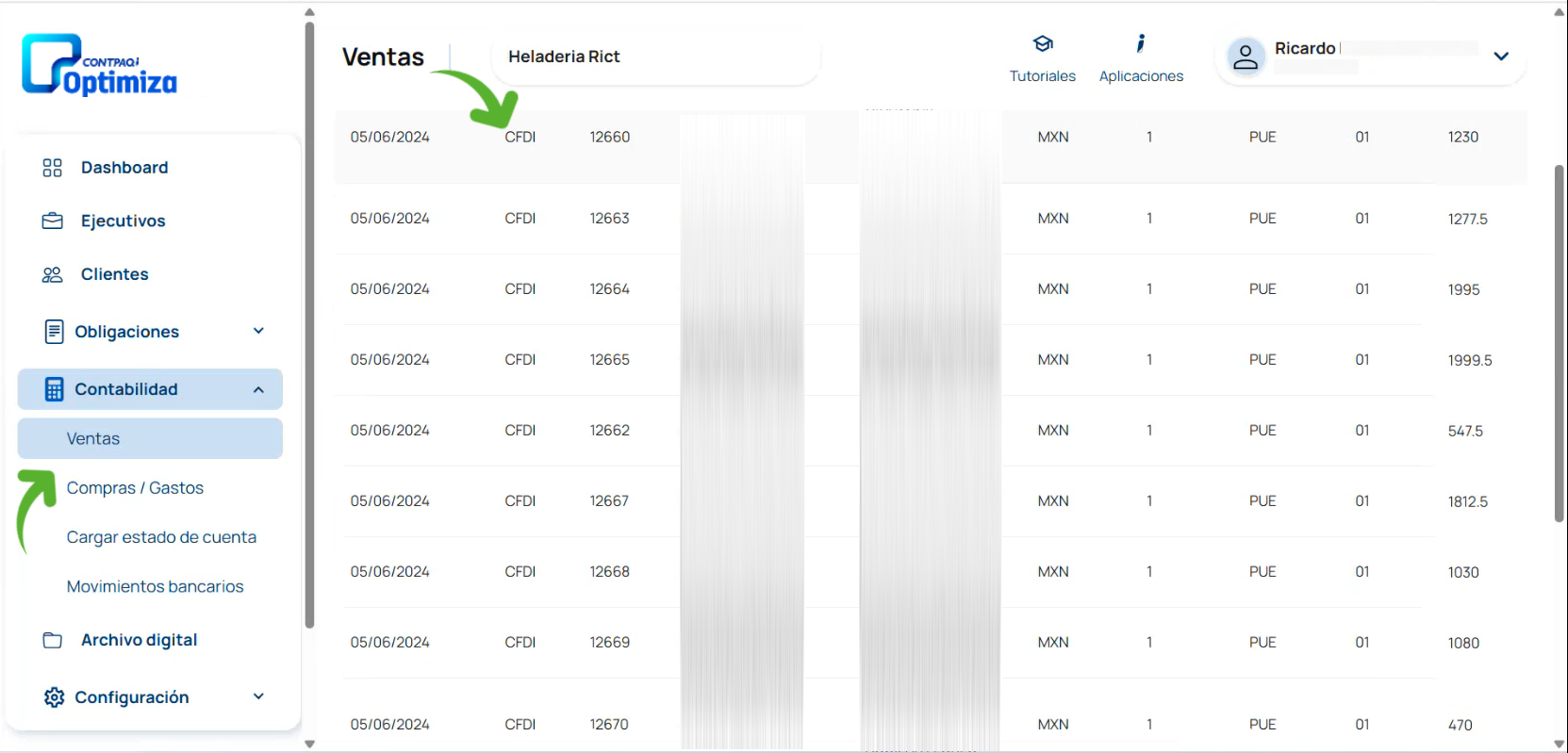Click CFDI in folio 12663 row
1568x753 pixels.
coord(520,218)
